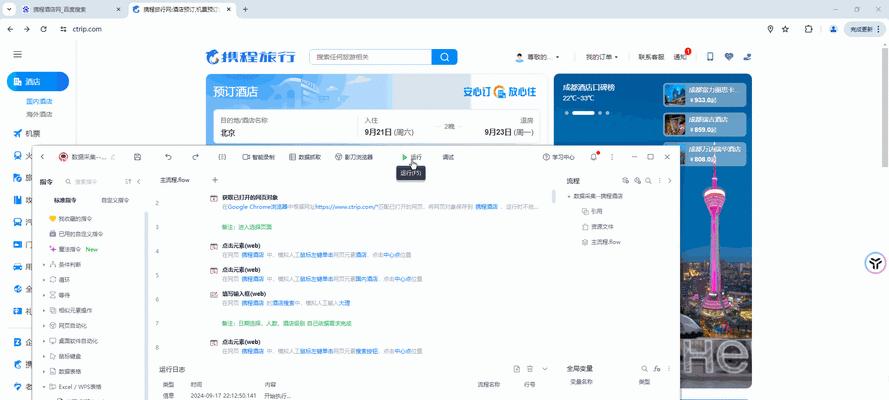This screenshot has width=889, height=400.
Task: Reload the ctrip.com page in Chrome
Action: (44, 29)
